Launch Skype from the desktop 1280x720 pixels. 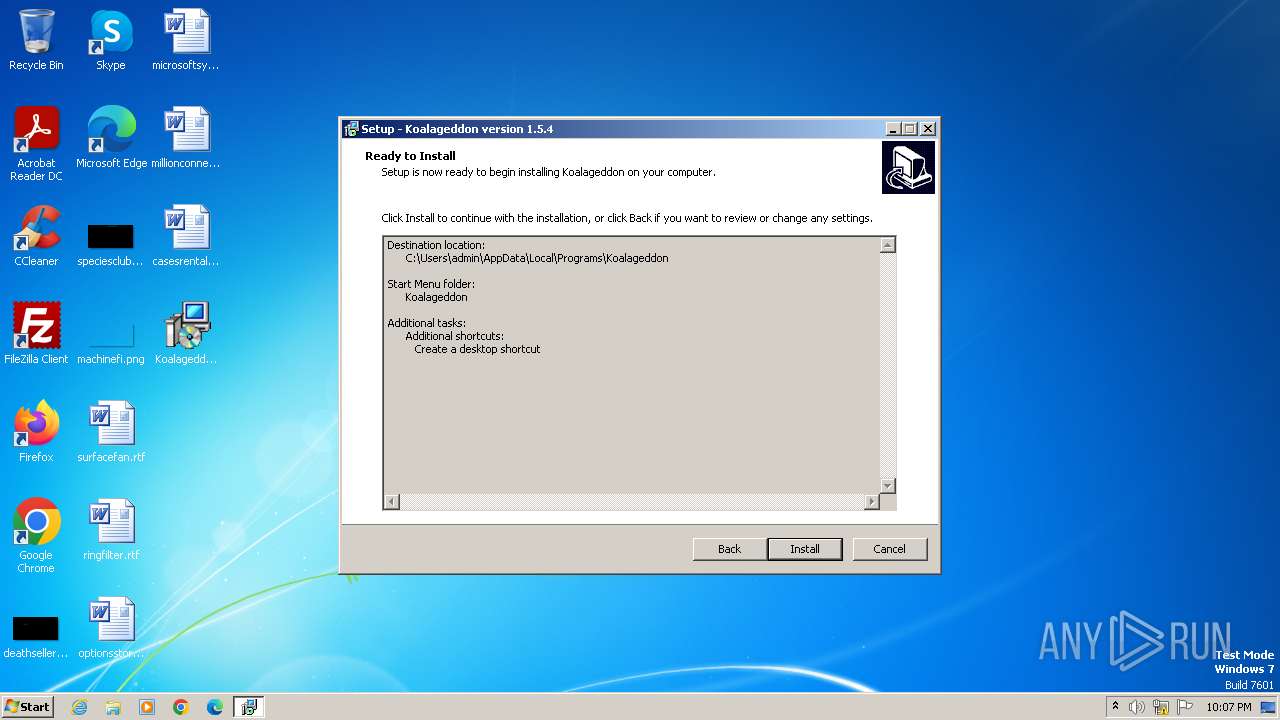110,40
